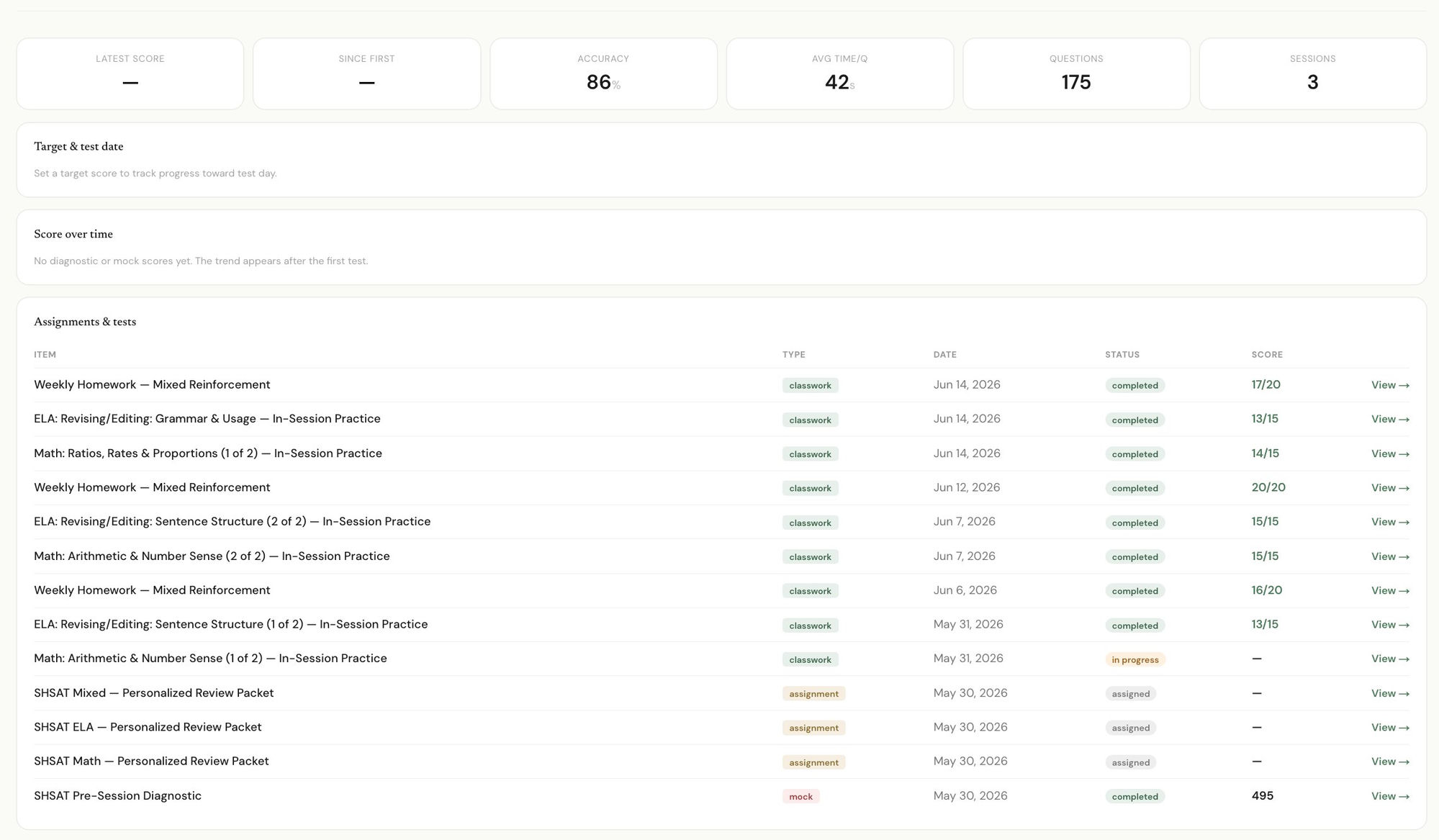
Task: Select the Sessions 3 stat card
Action: click(x=1313, y=74)
